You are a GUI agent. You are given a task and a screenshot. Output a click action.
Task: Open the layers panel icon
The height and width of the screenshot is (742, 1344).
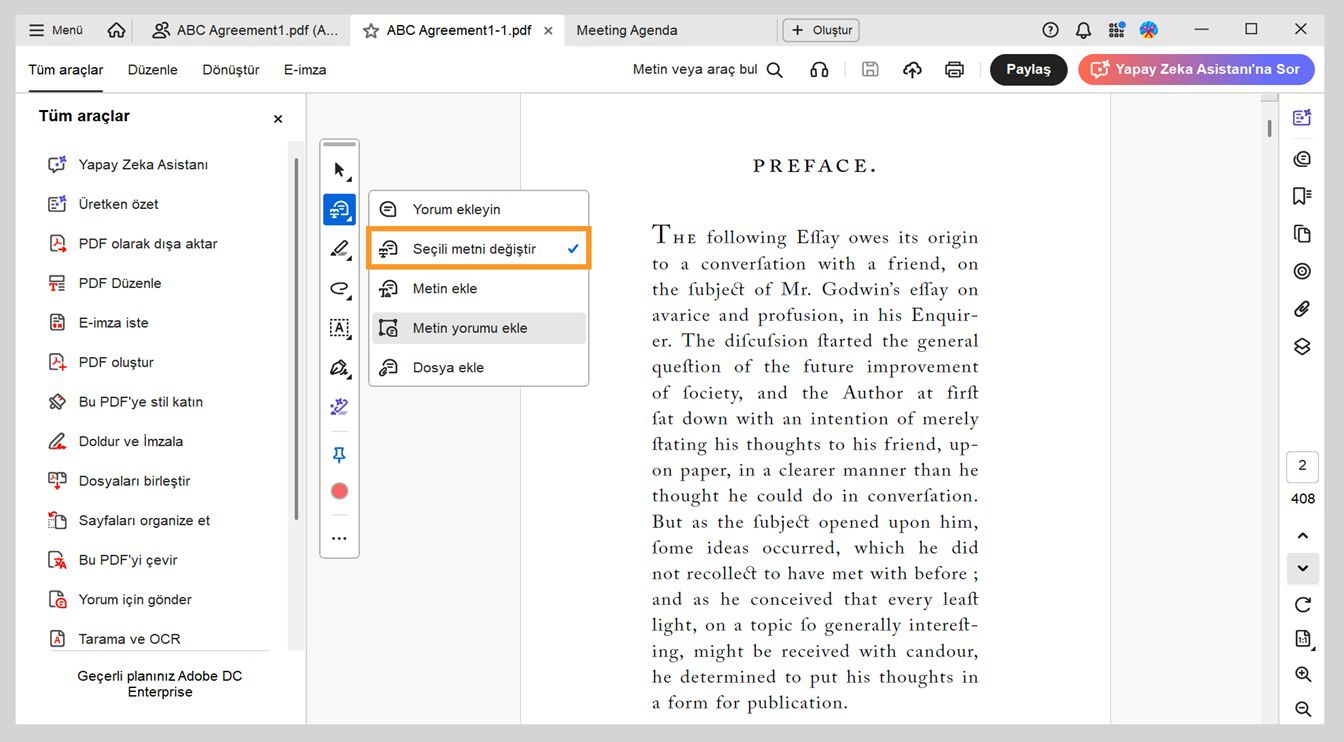point(1301,347)
